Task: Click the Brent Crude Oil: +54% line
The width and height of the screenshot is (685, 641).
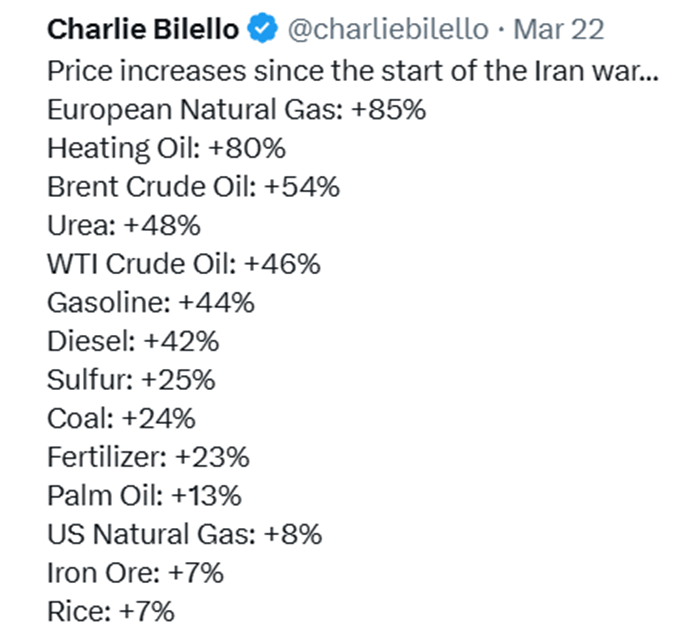Action: click(x=193, y=186)
